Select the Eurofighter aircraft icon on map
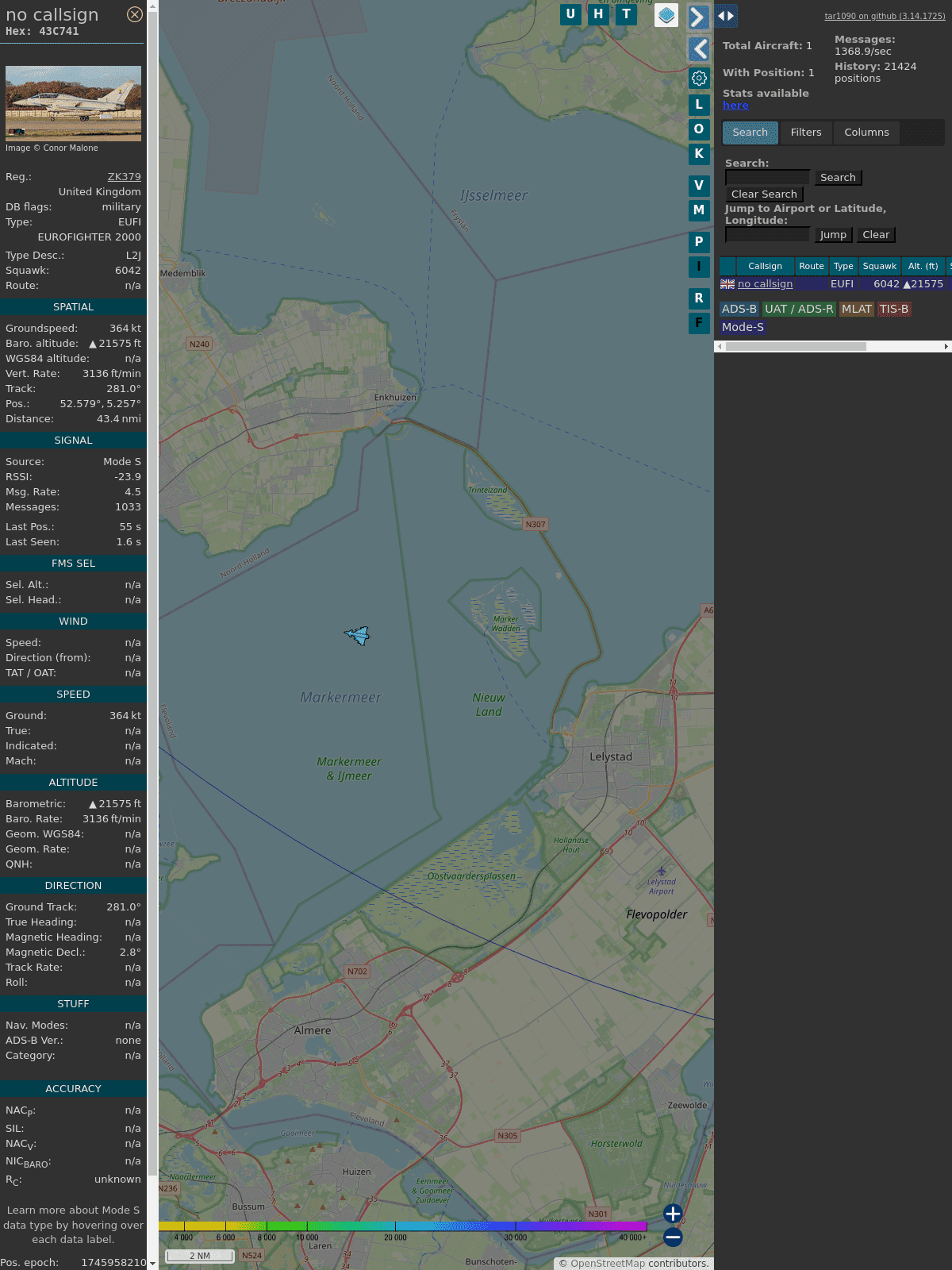Screen dimensions: 952x1270 click(x=358, y=634)
